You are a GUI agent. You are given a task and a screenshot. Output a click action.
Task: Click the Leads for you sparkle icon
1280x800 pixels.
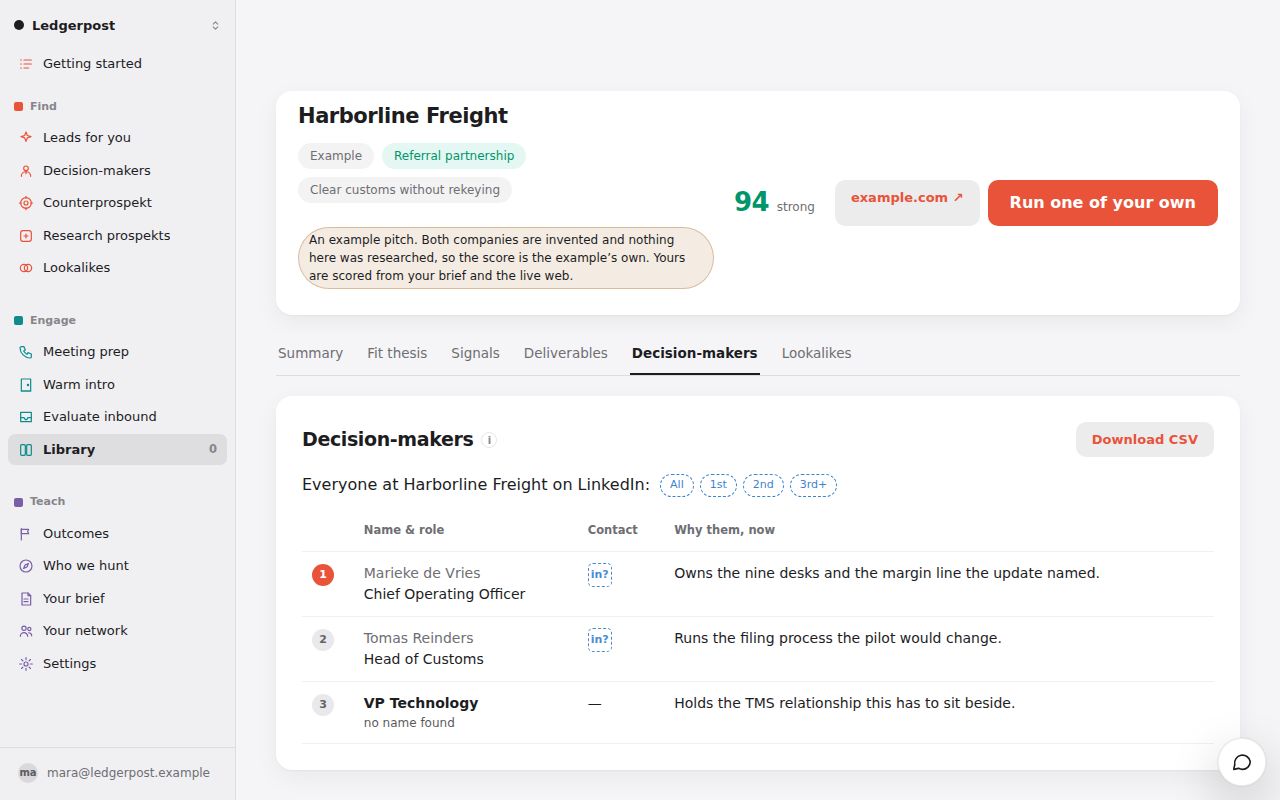(26, 138)
